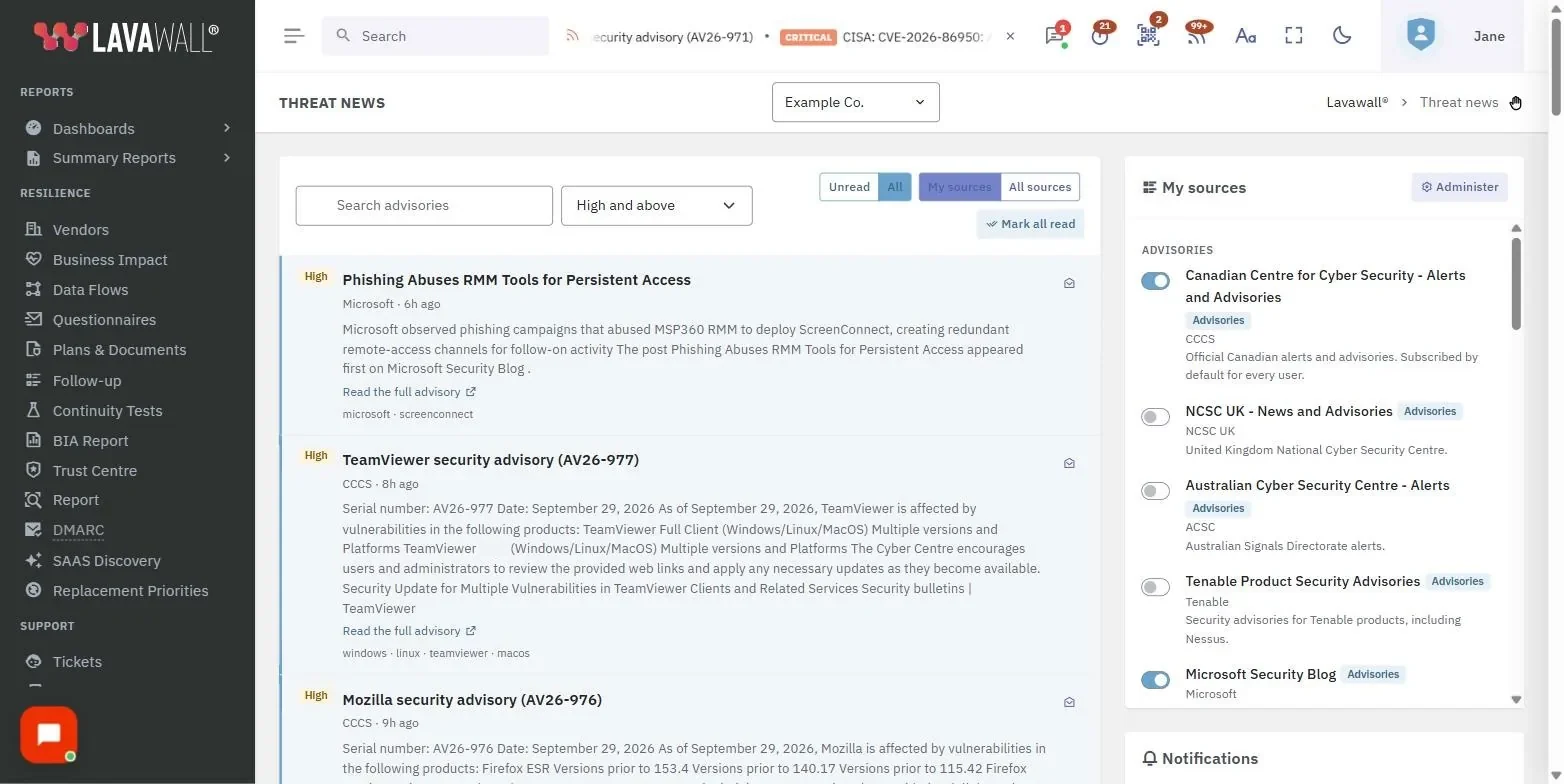1564x784 pixels.
Task: Click the Administer sources button
Action: pos(1459,187)
